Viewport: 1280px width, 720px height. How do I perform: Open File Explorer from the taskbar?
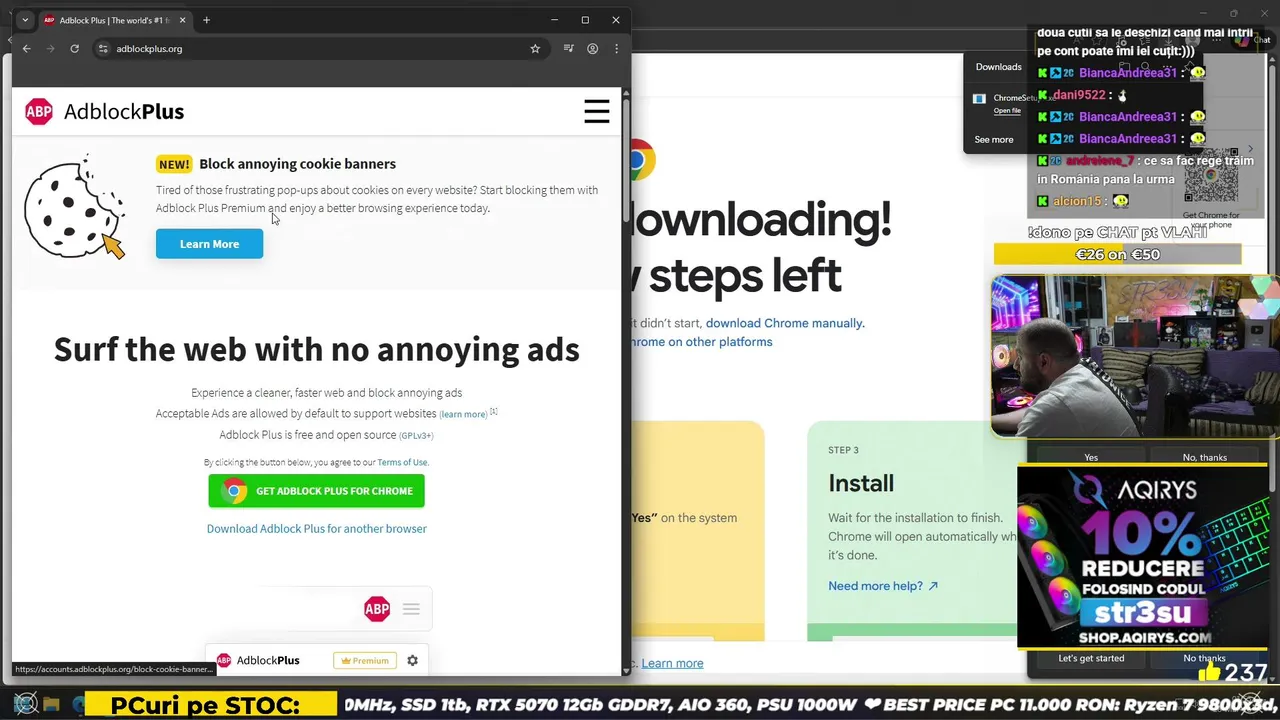pos(52,704)
